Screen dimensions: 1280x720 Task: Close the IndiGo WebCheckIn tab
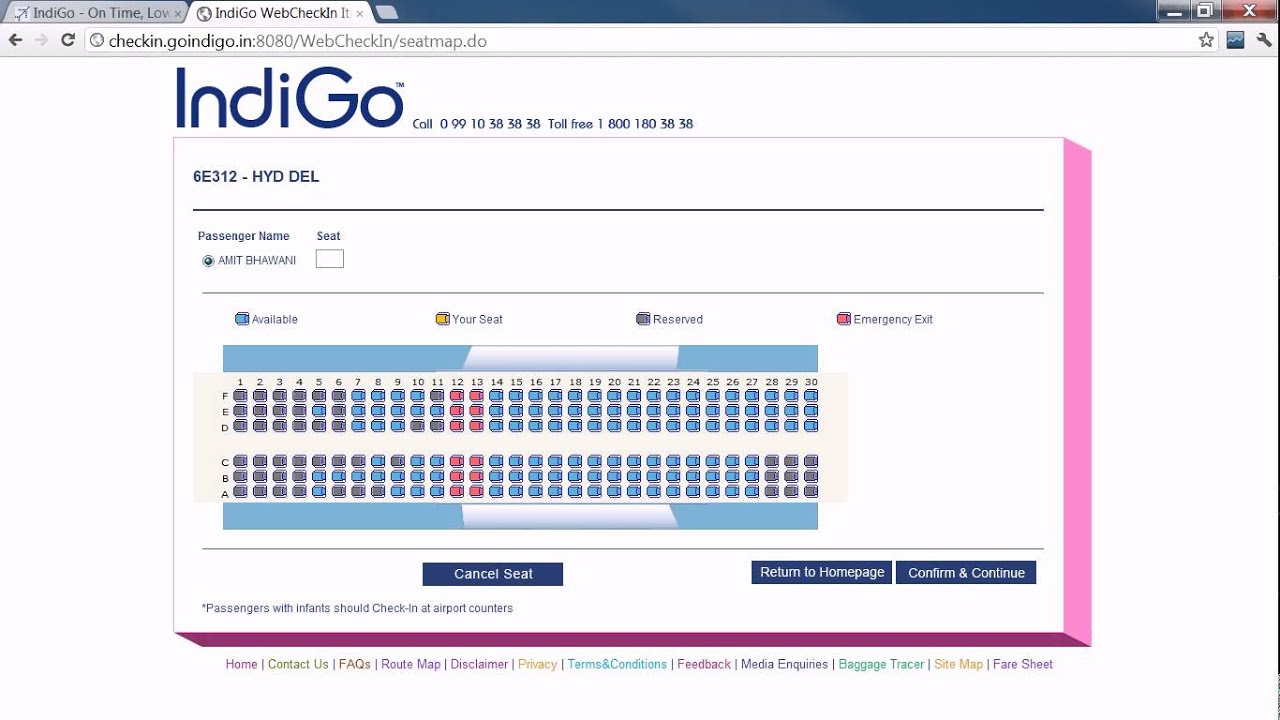pos(360,14)
